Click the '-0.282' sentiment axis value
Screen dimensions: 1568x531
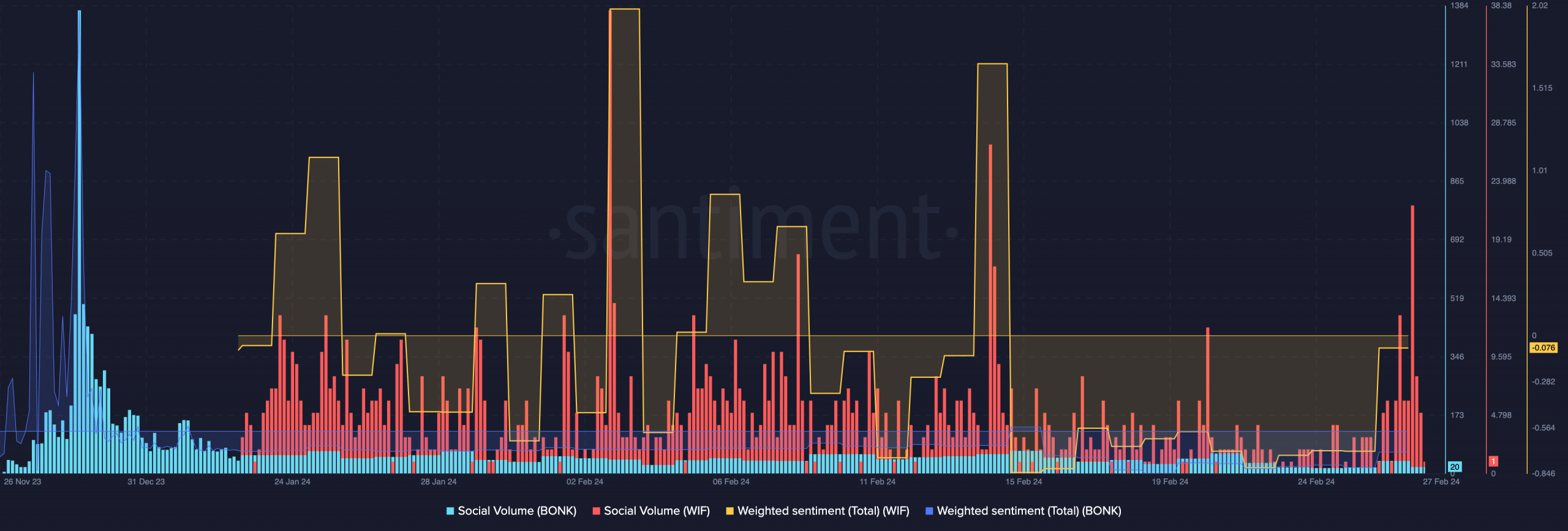click(x=1543, y=382)
